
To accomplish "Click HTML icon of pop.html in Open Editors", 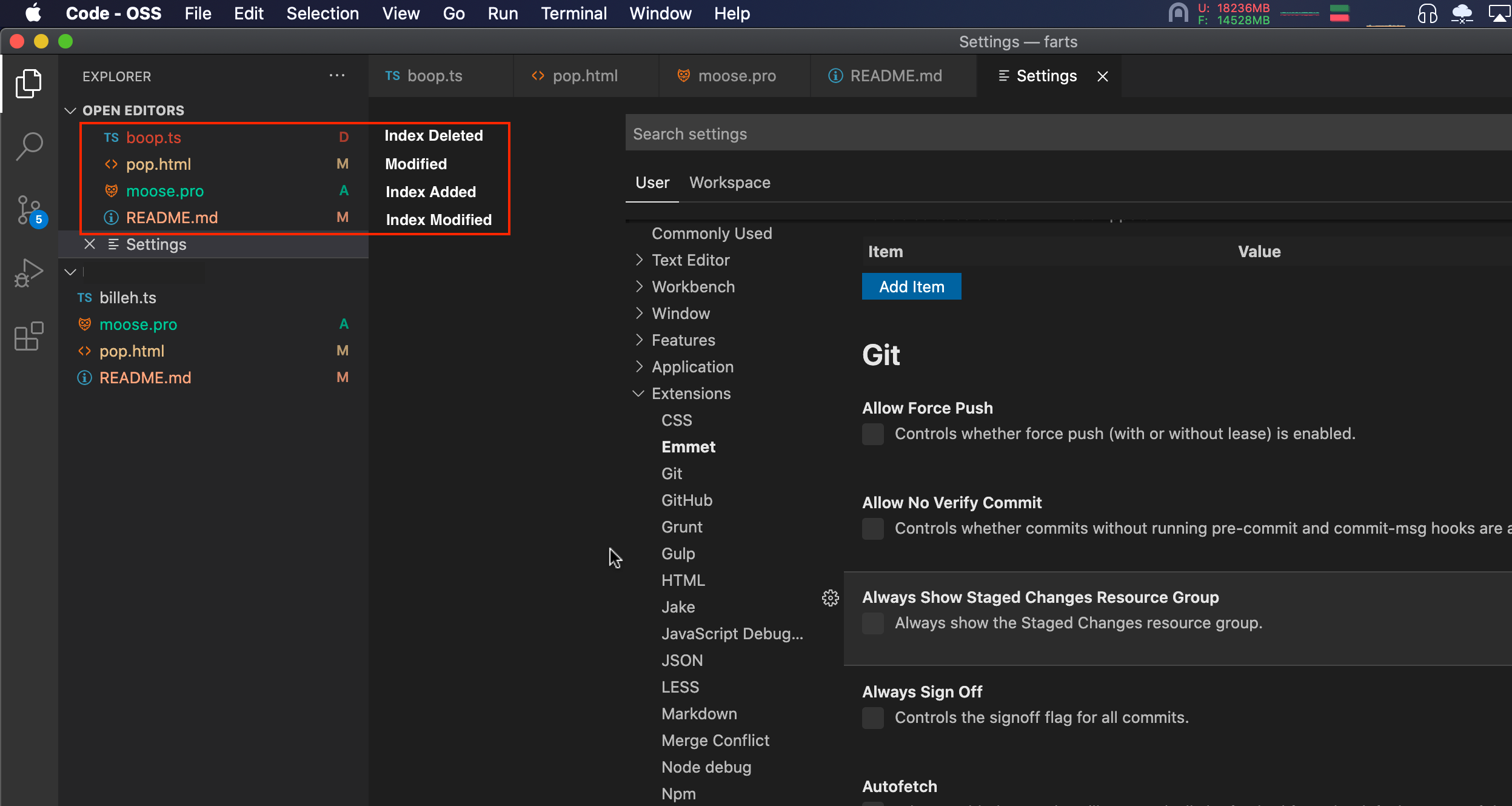I will [111, 164].
